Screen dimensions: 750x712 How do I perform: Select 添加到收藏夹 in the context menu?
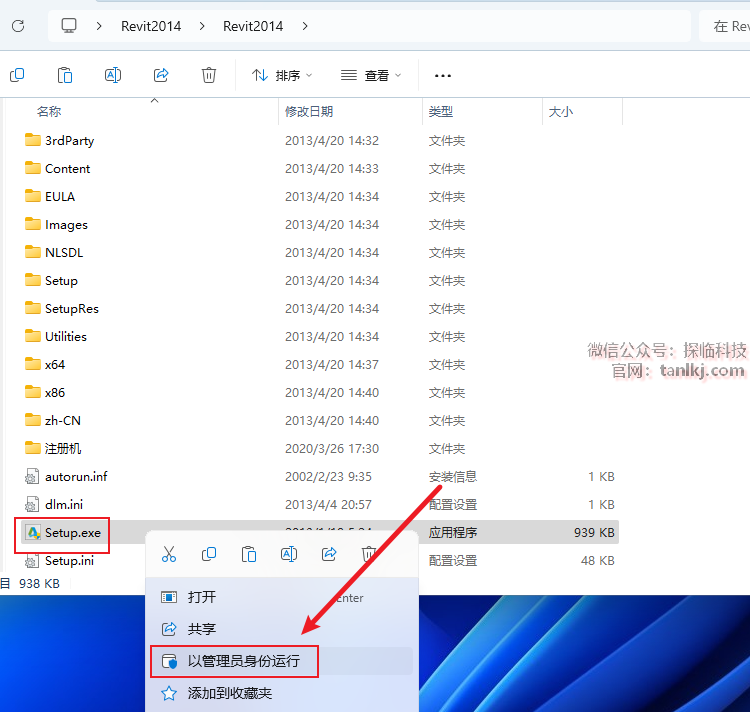[x=229, y=693]
